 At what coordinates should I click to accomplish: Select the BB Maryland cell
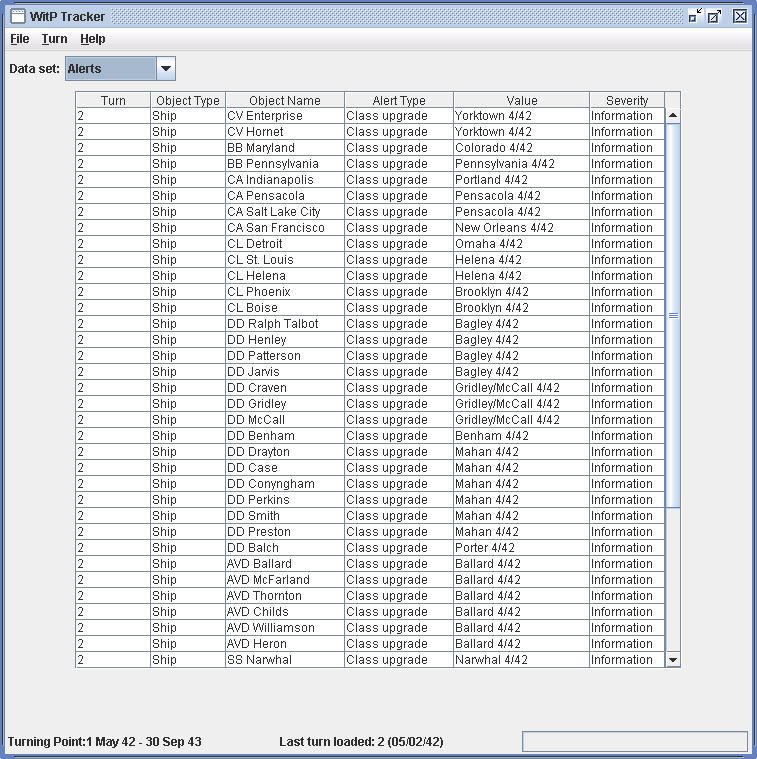click(x=285, y=148)
